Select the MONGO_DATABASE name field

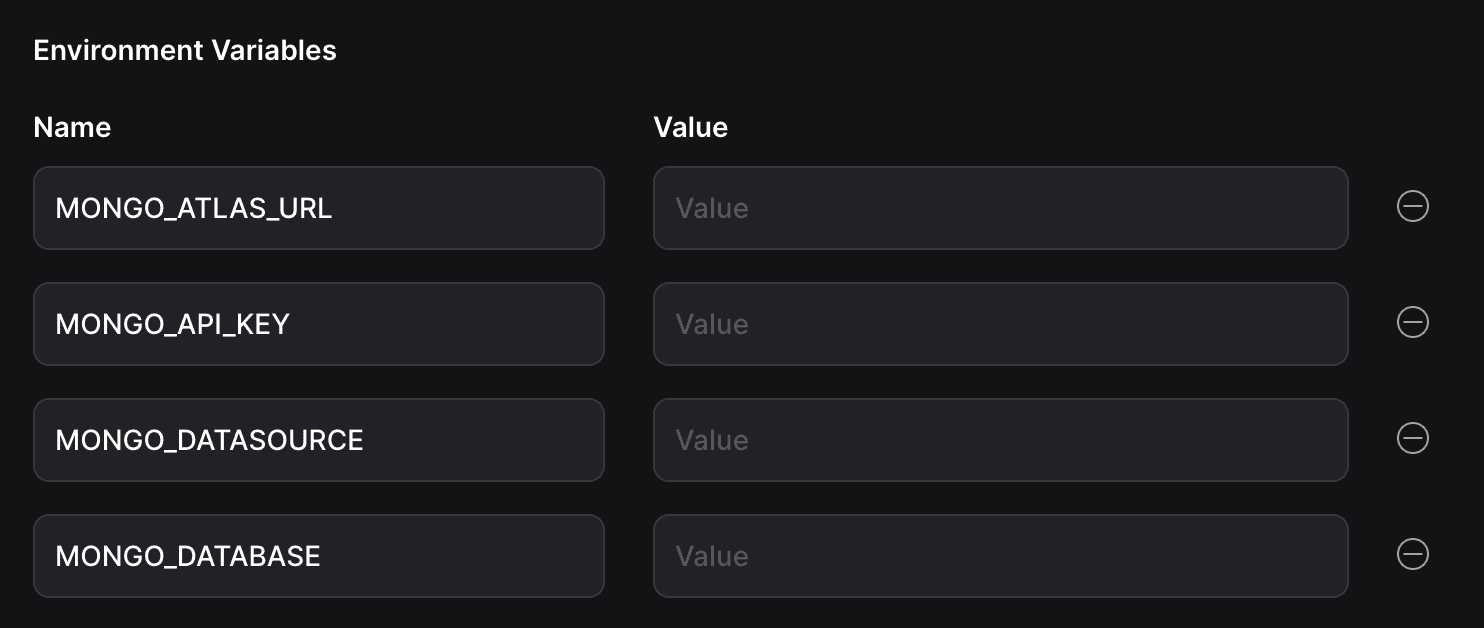(x=319, y=555)
